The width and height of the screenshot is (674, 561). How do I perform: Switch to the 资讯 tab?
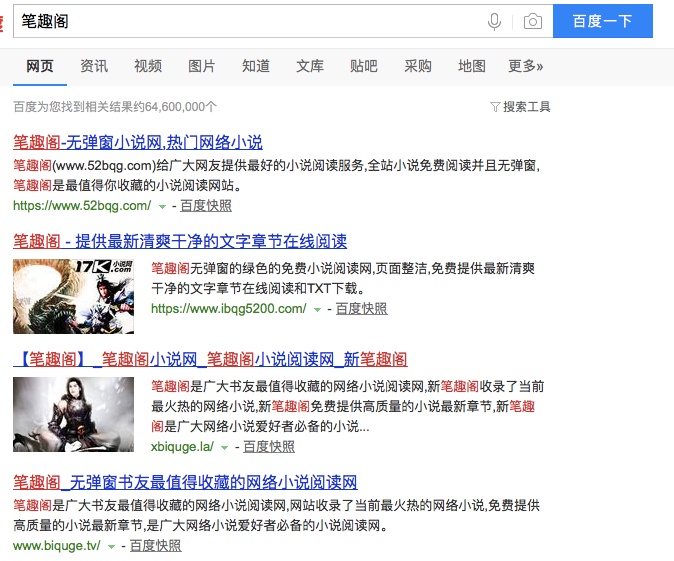point(94,66)
